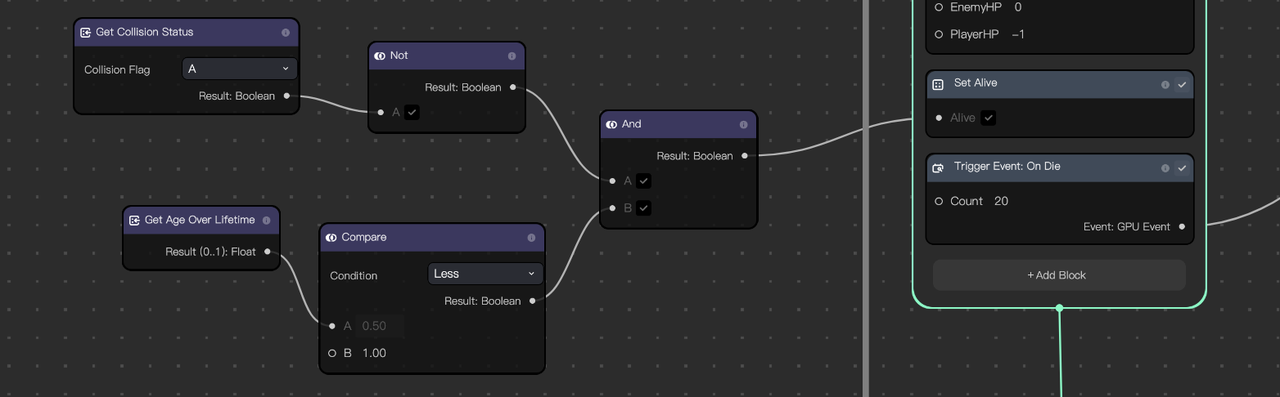Click the B input port of And node

click(612, 208)
